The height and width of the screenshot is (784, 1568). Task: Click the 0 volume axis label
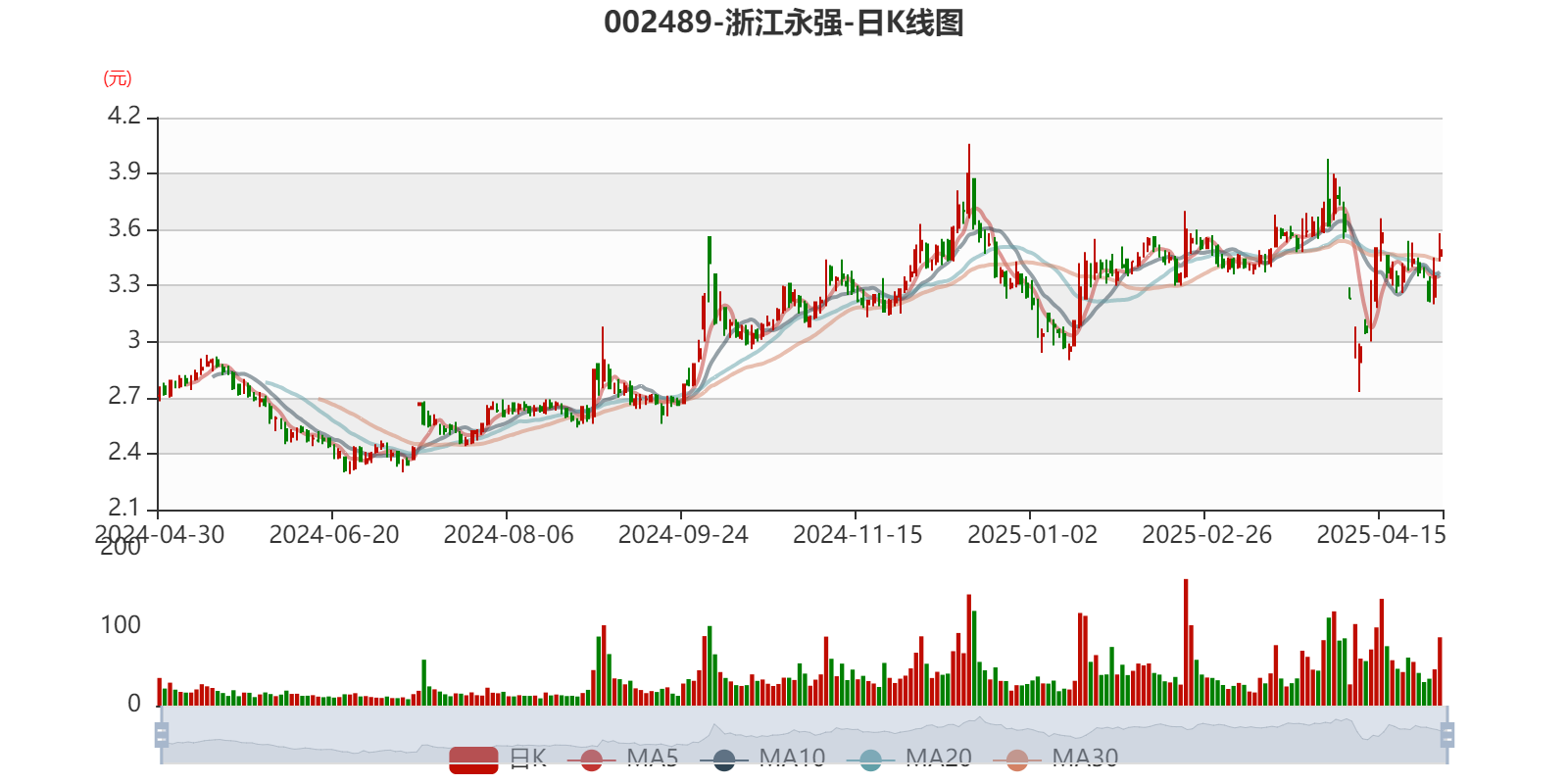[x=134, y=704]
